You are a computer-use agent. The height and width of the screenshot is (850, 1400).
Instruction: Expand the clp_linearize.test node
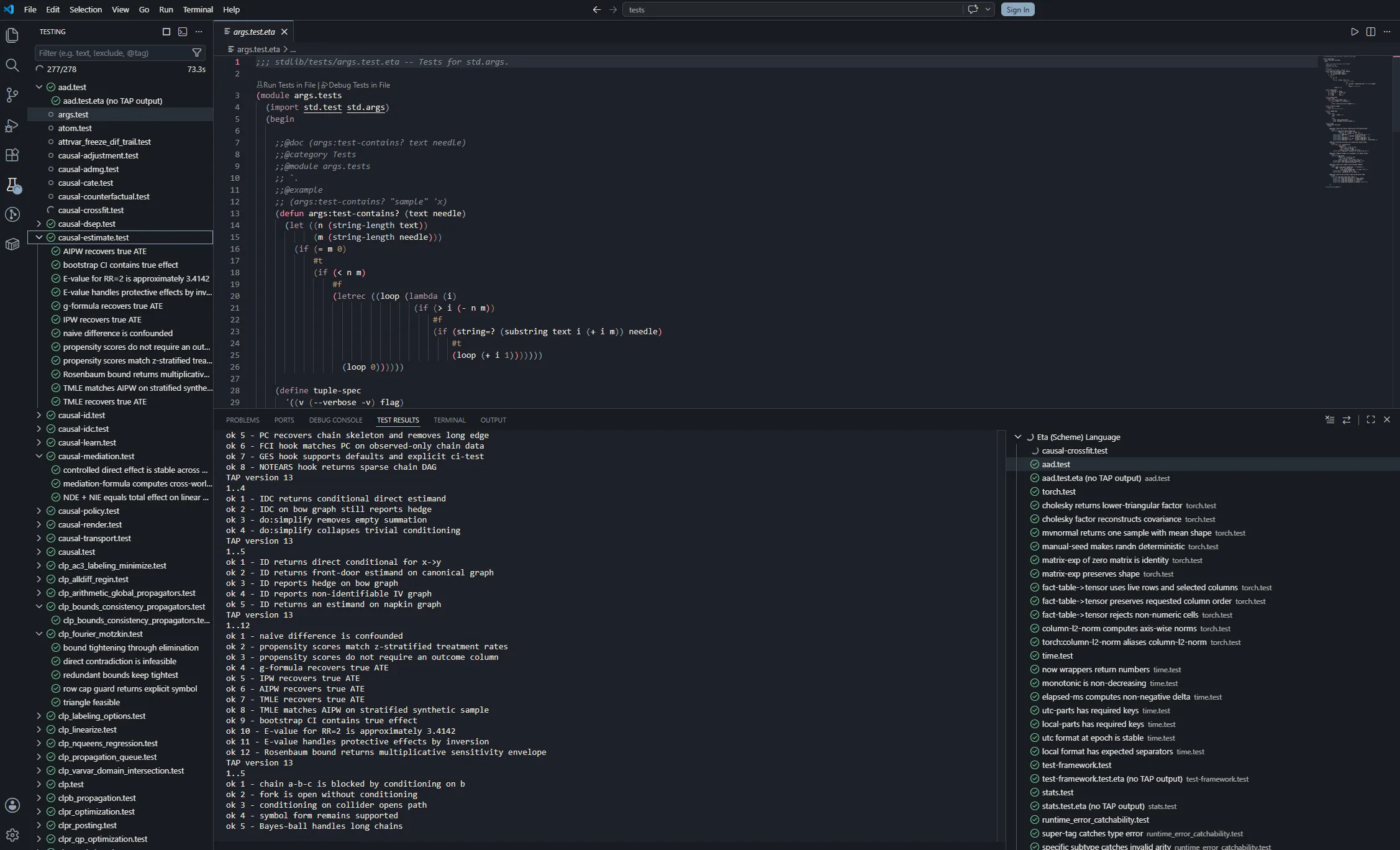click(x=39, y=729)
